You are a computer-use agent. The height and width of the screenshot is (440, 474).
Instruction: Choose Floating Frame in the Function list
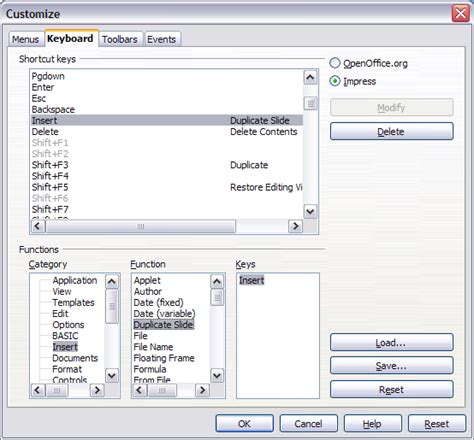164,358
